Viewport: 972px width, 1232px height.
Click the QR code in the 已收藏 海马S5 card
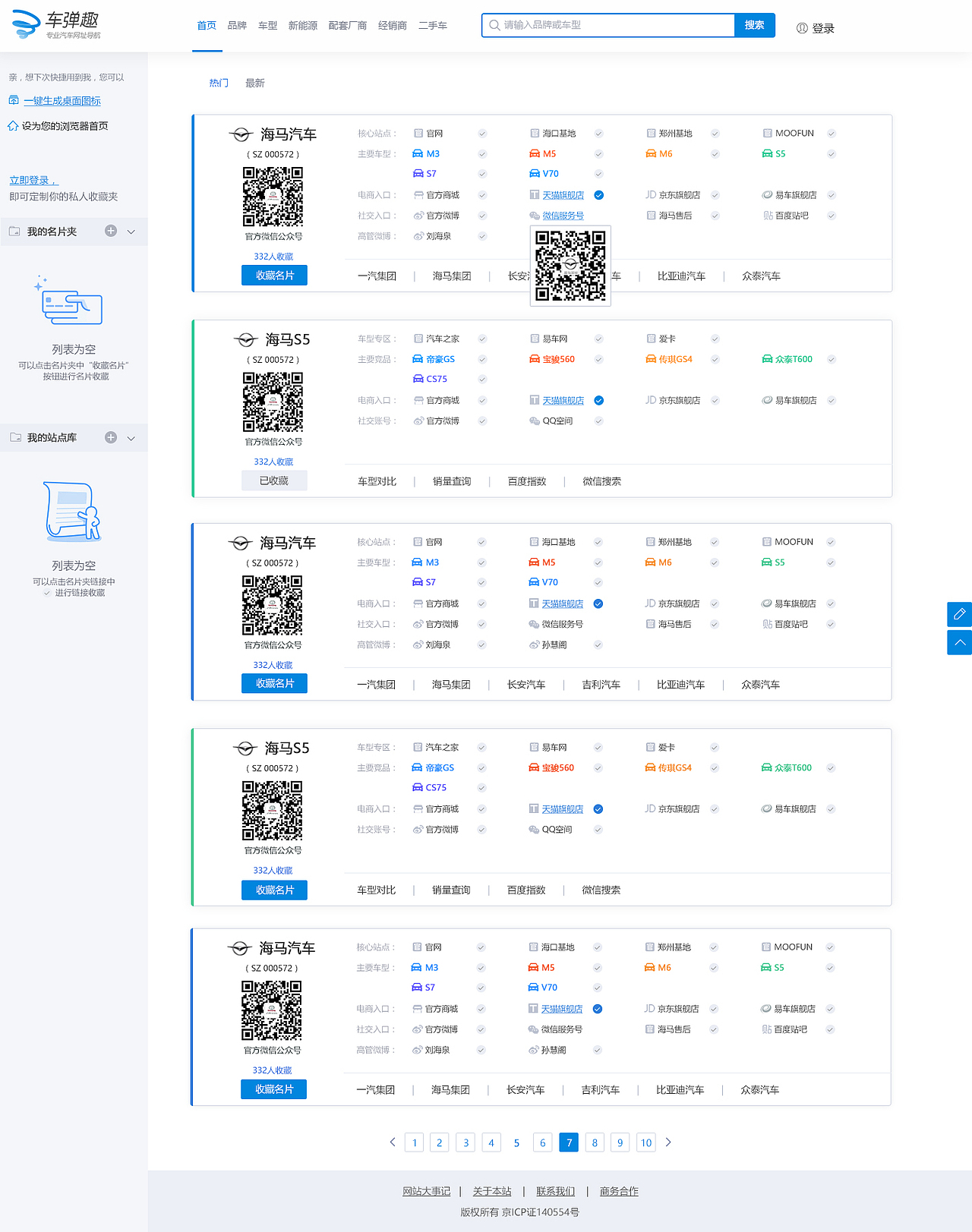(x=273, y=402)
